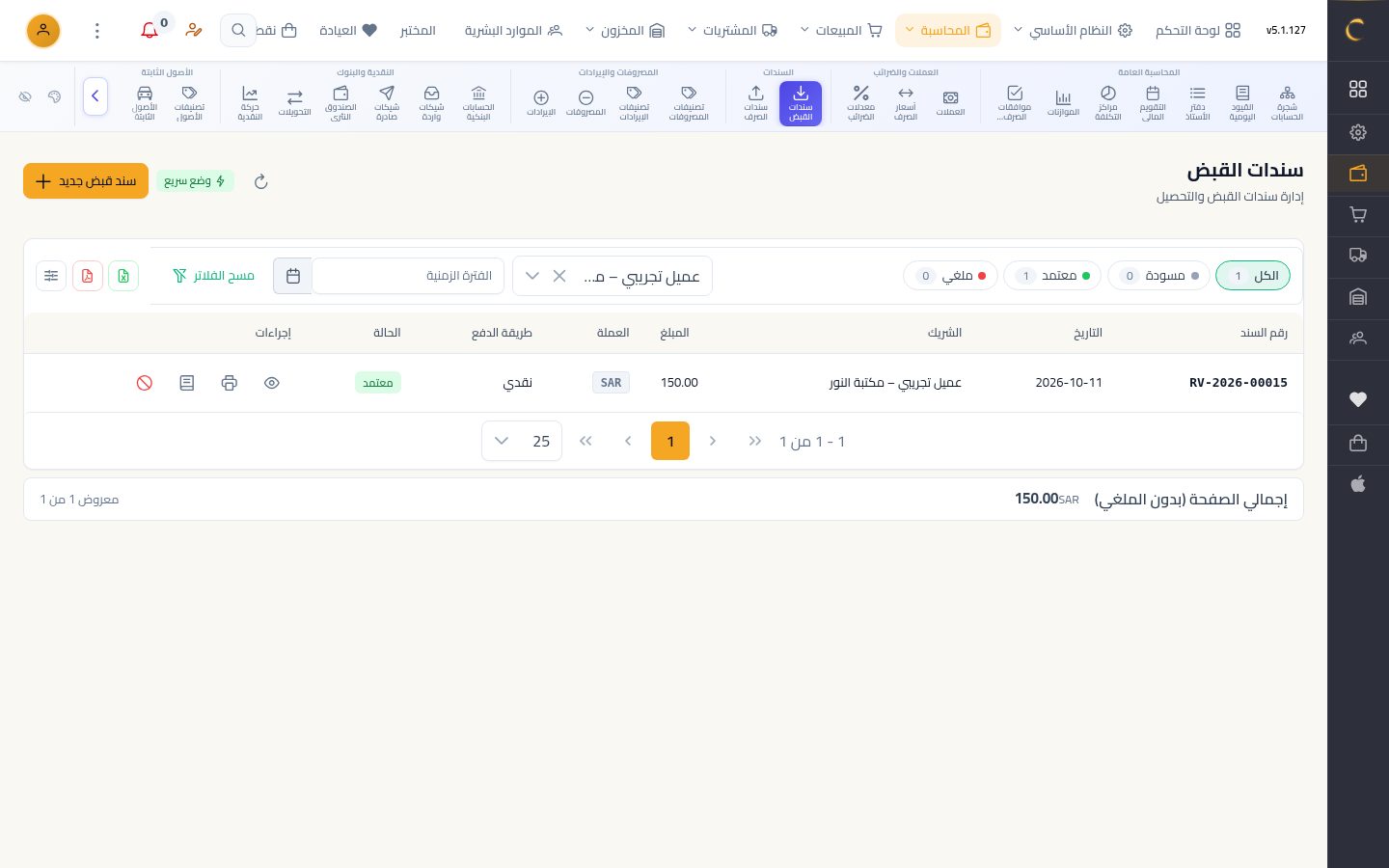Print voucher RV-2026-00015
This screenshot has height=868, width=1389.
(x=229, y=383)
